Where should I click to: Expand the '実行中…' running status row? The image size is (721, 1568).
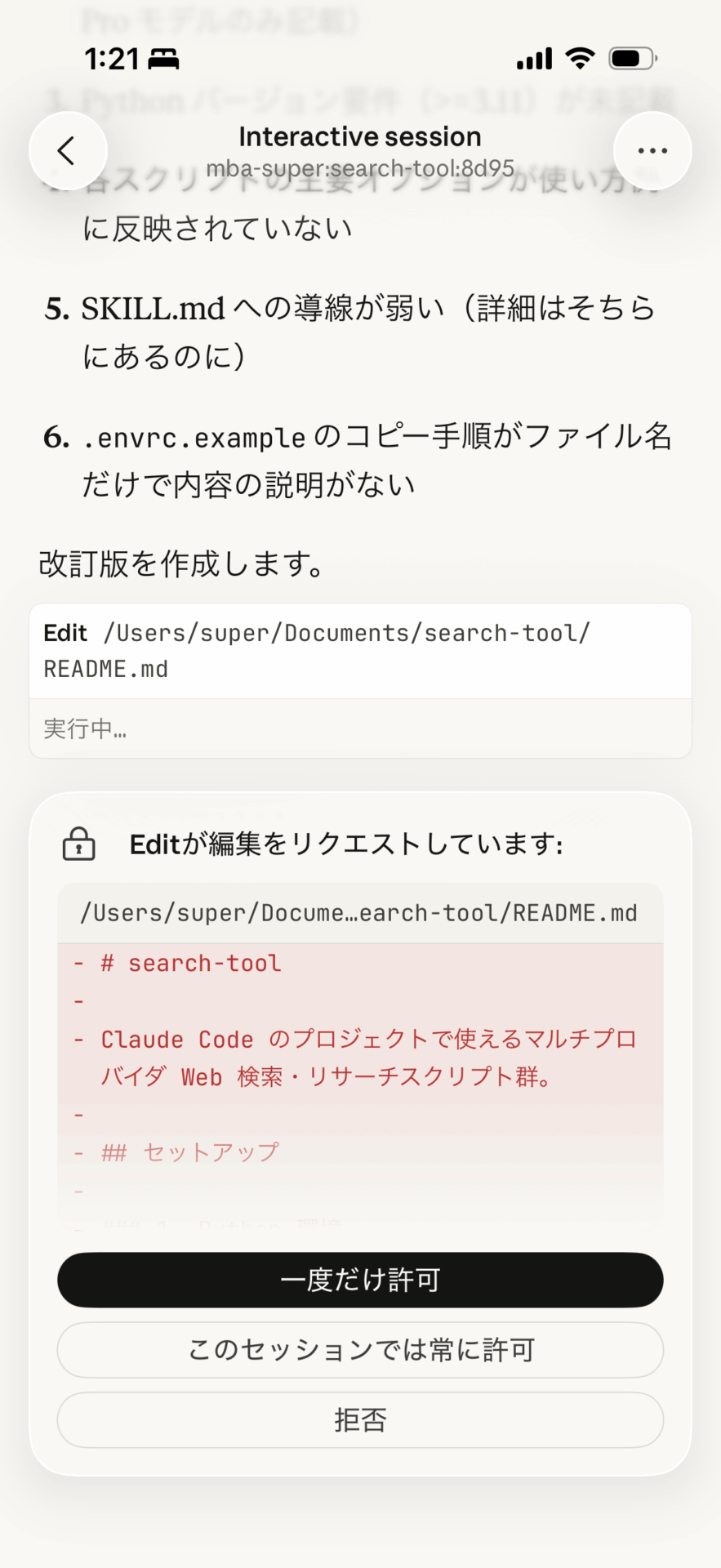tap(360, 728)
